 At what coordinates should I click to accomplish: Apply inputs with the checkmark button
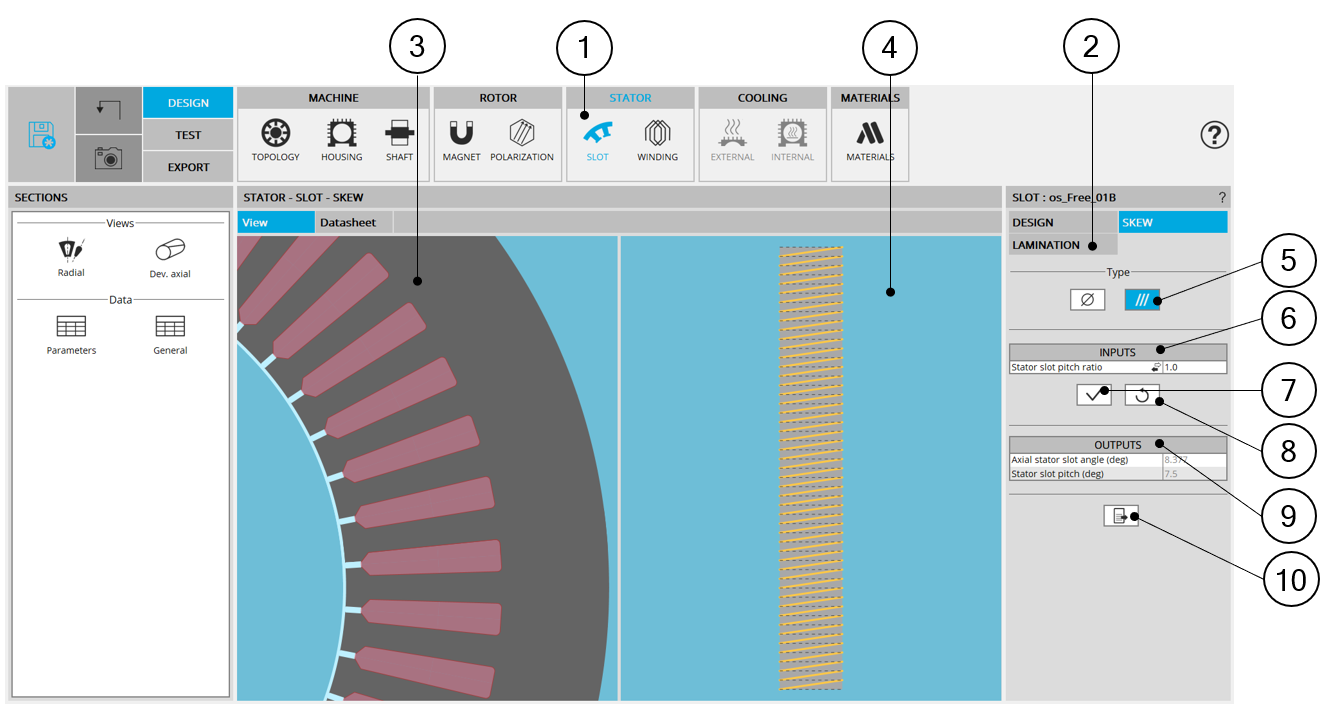pos(1094,395)
